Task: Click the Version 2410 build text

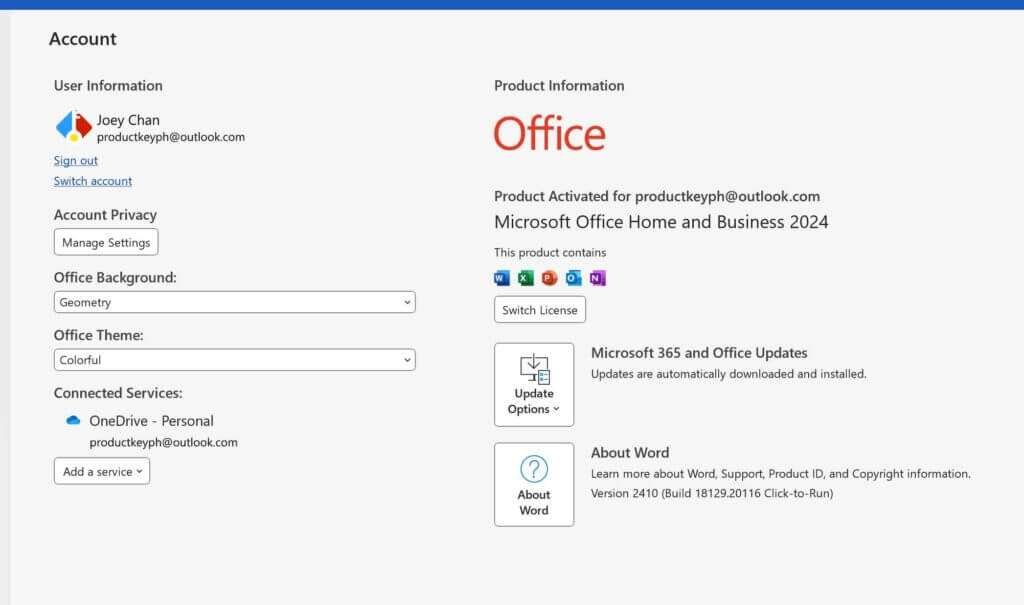Action: (x=712, y=493)
